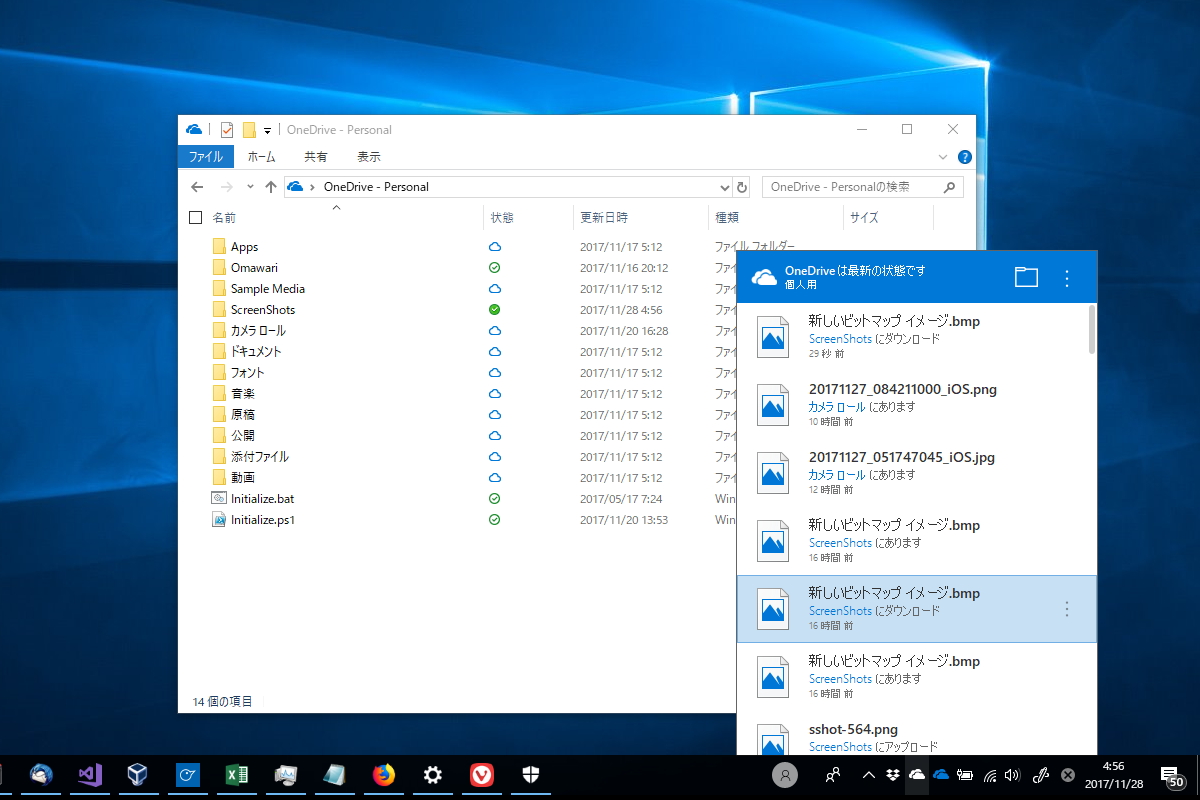Open Excel from the taskbar
1200x800 pixels.
tap(236, 775)
